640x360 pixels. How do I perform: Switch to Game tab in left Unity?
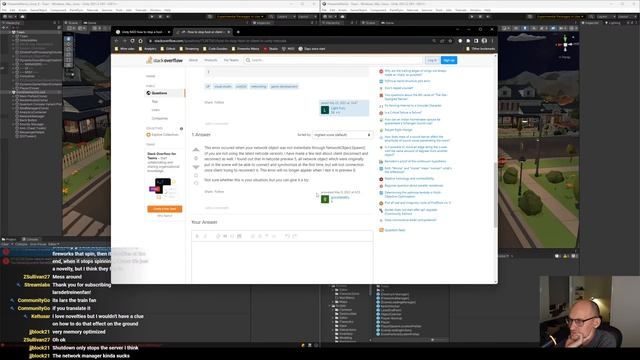pos(91,23)
